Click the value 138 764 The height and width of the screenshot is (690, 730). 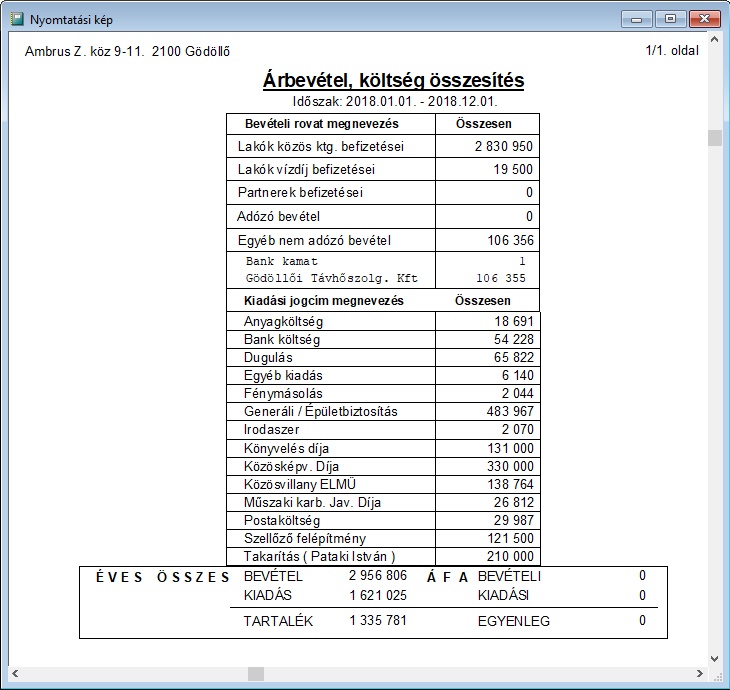510,485
